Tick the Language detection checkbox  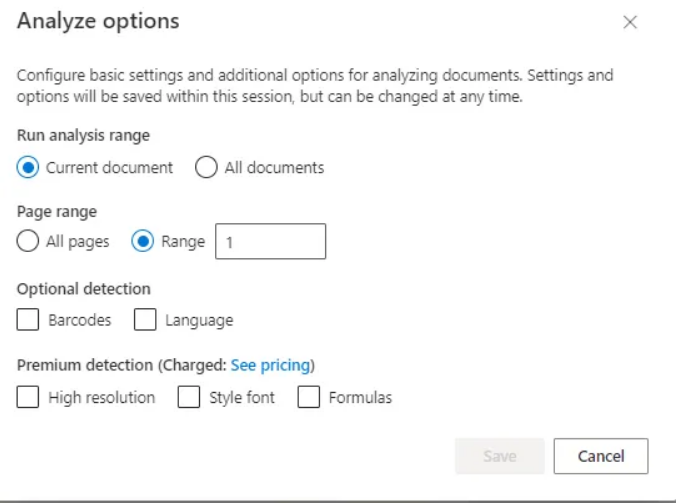pos(145,320)
